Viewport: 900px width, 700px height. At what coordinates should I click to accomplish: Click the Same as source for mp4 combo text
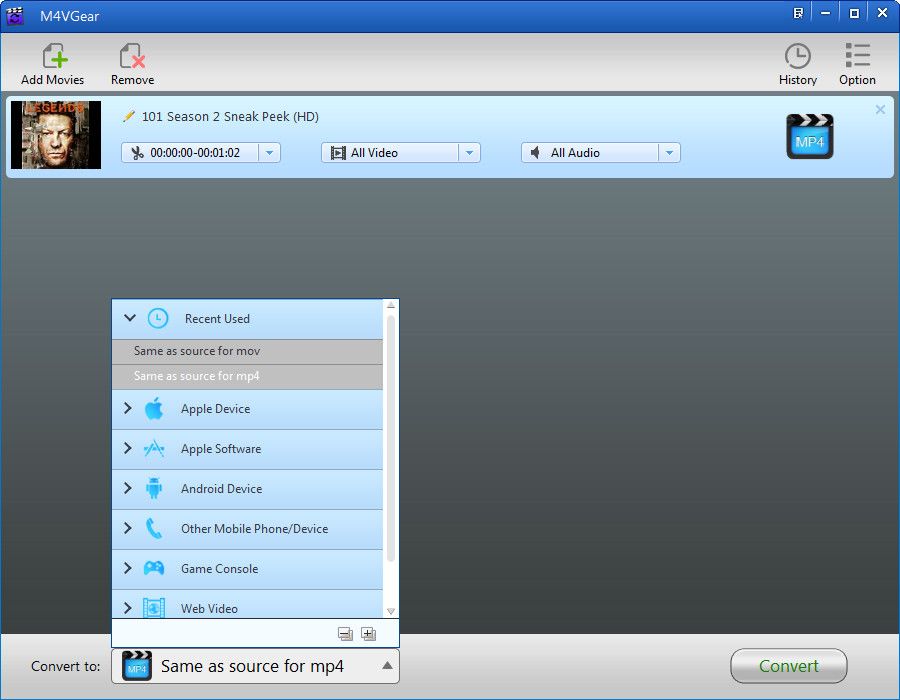[252, 666]
